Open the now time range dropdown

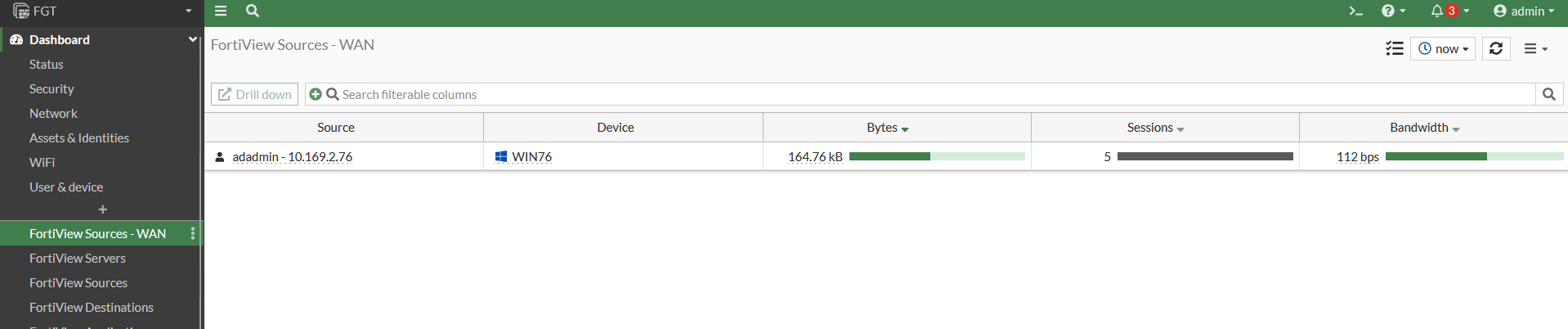click(x=1443, y=49)
